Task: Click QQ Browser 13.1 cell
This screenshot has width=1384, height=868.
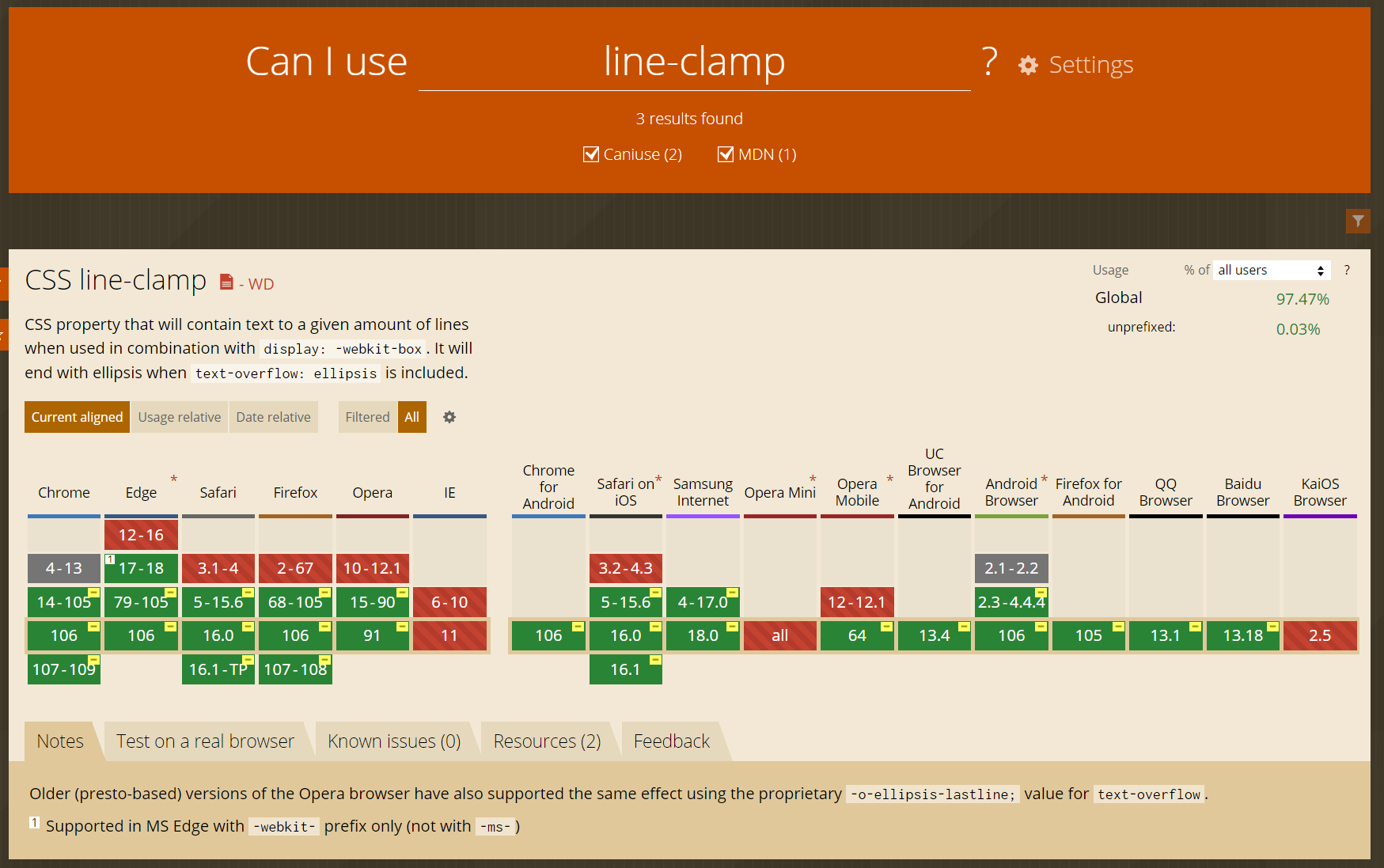Action: pyautogui.click(x=1166, y=635)
